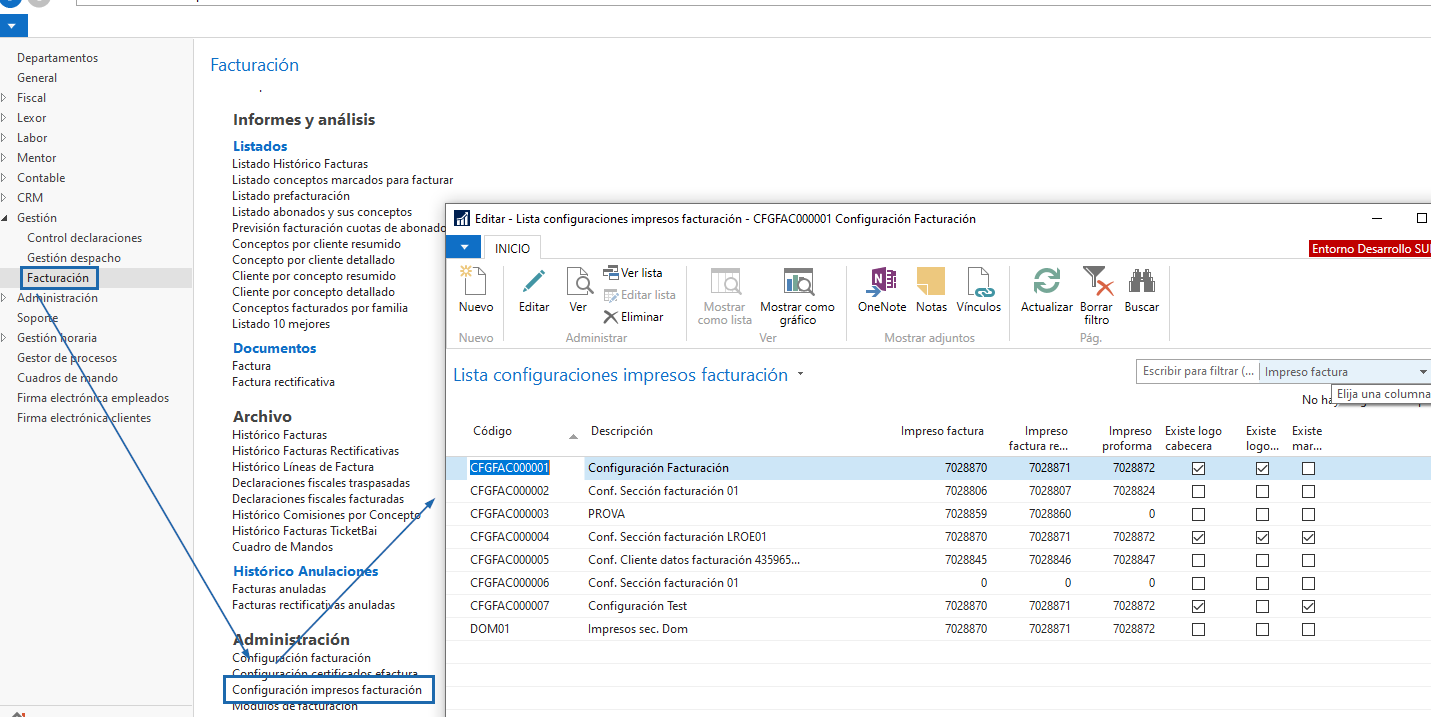Click the Editar pencil icon
This screenshot has width=1431, height=717.
pos(534,282)
